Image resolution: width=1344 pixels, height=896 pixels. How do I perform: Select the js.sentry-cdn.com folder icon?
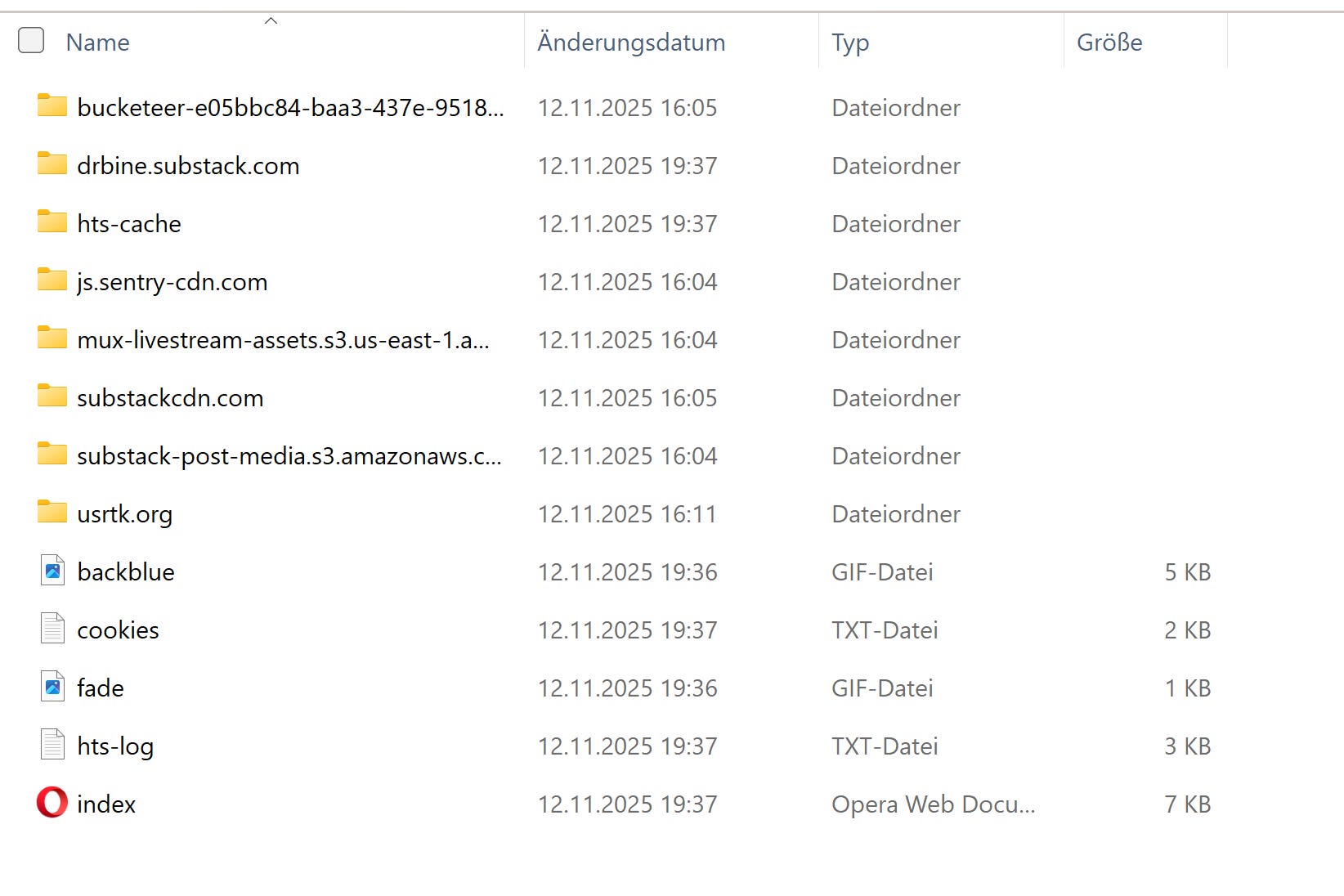[52, 280]
